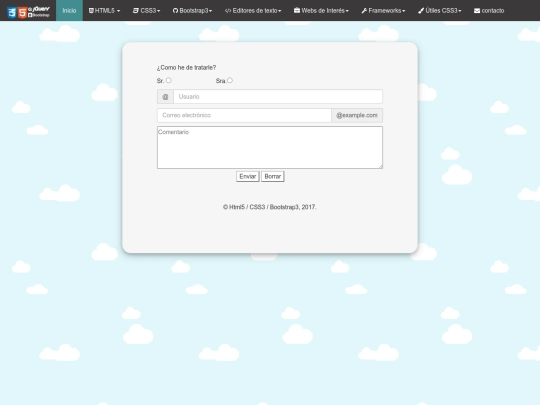This screenshot has height=405, width=540.
Task: Click the HTML5 shield icon in navbar
Action: pyautogui.click(x=91, y=11)
